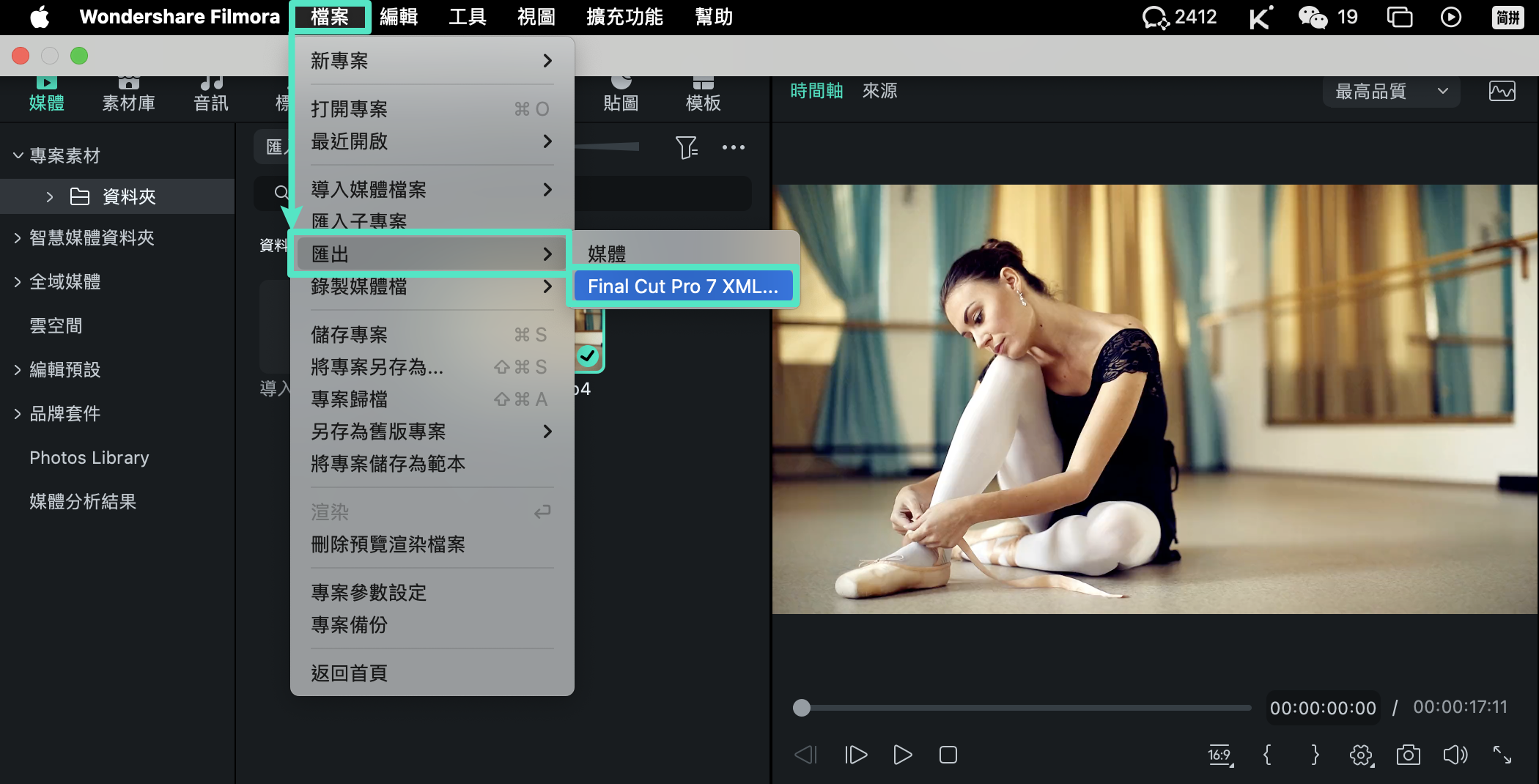This screenshot has height=784, width=1539.
Task: Choose 專案參數設定 from file menu
Action: point(432,592)
